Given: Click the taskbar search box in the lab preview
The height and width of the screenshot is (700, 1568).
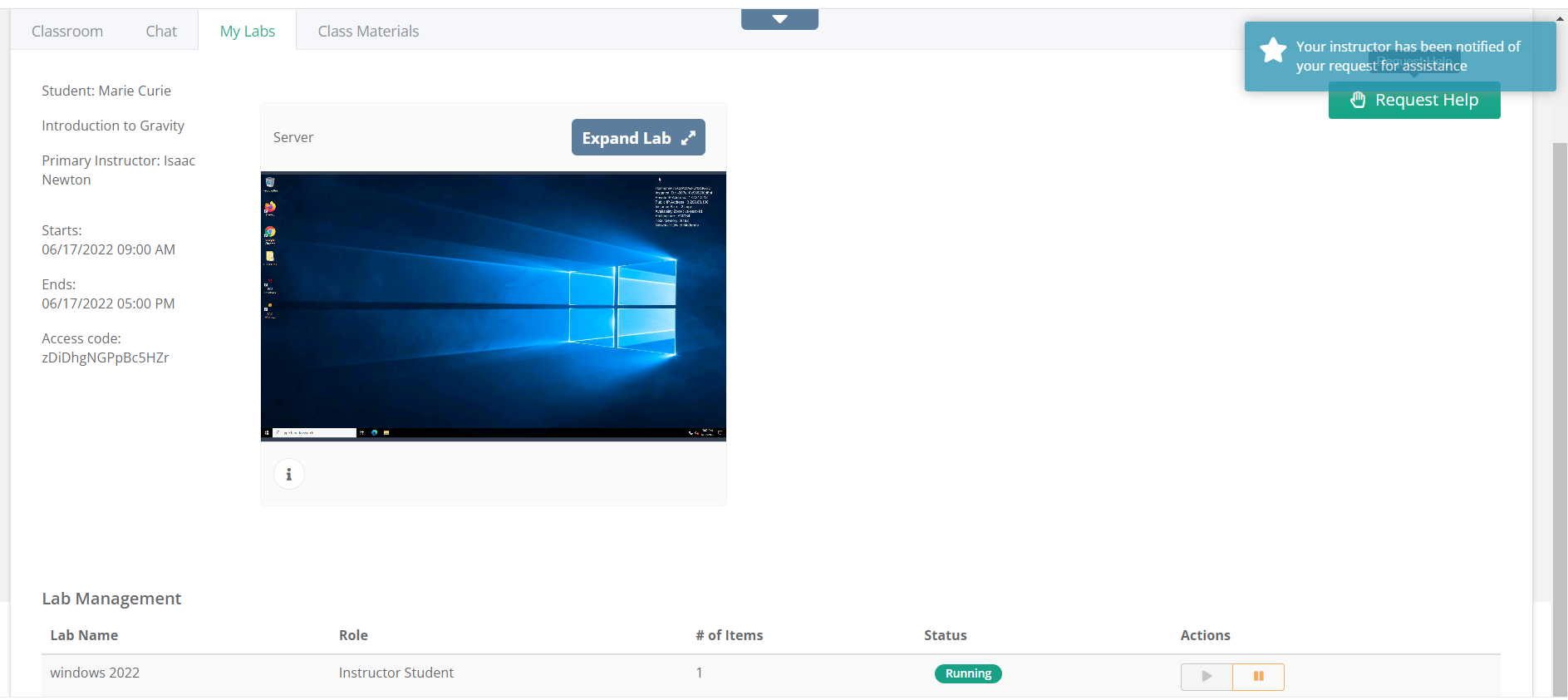Looking at the screenshot, I should pyautogui.click(x=315, y=432).
